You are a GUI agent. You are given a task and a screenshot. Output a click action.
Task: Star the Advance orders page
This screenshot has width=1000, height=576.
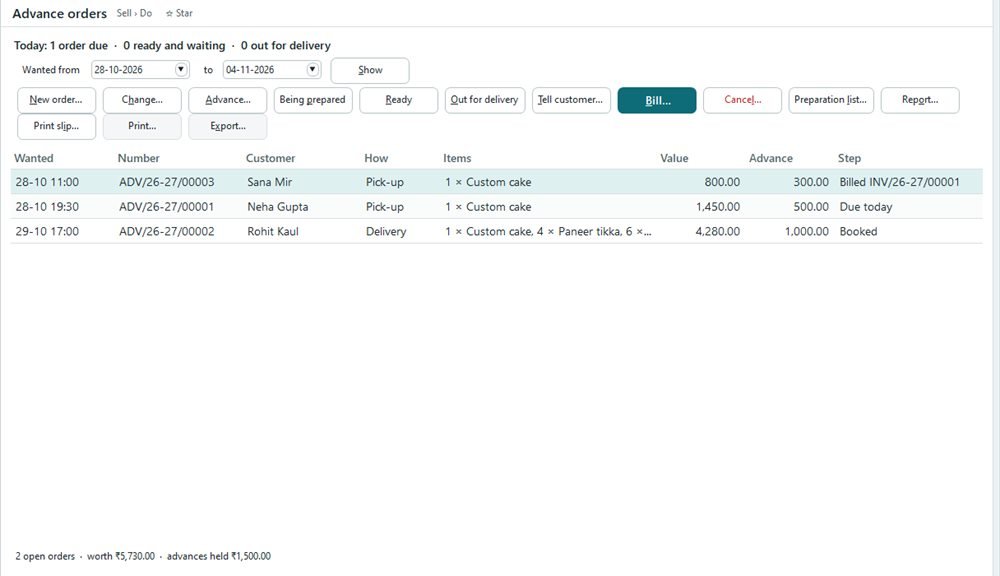tap(179, 13)
